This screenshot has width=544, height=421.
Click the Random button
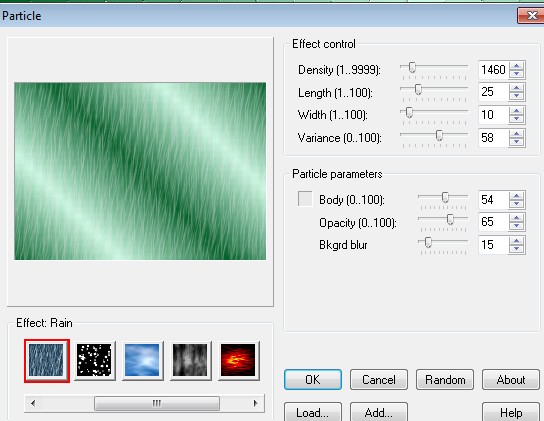[x=445, y=380]
